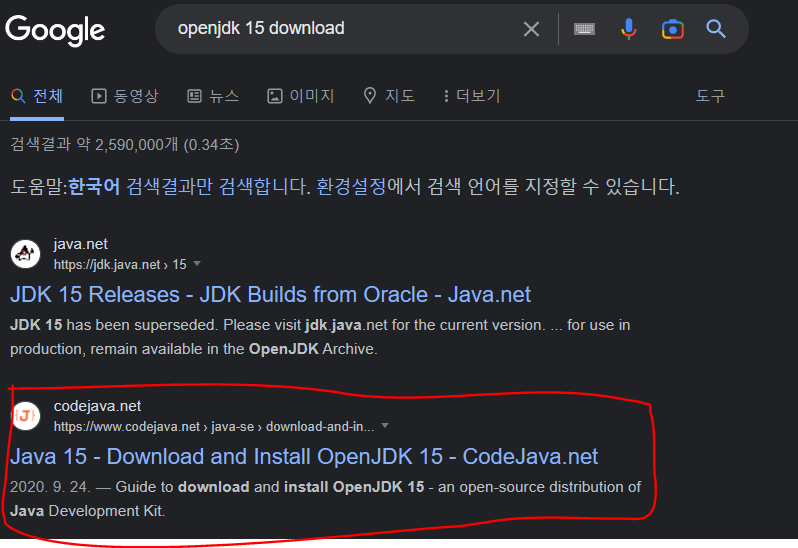The image size is (798, 548).
Task: Click the codejava.net favicon
Action: click(25, 416)
